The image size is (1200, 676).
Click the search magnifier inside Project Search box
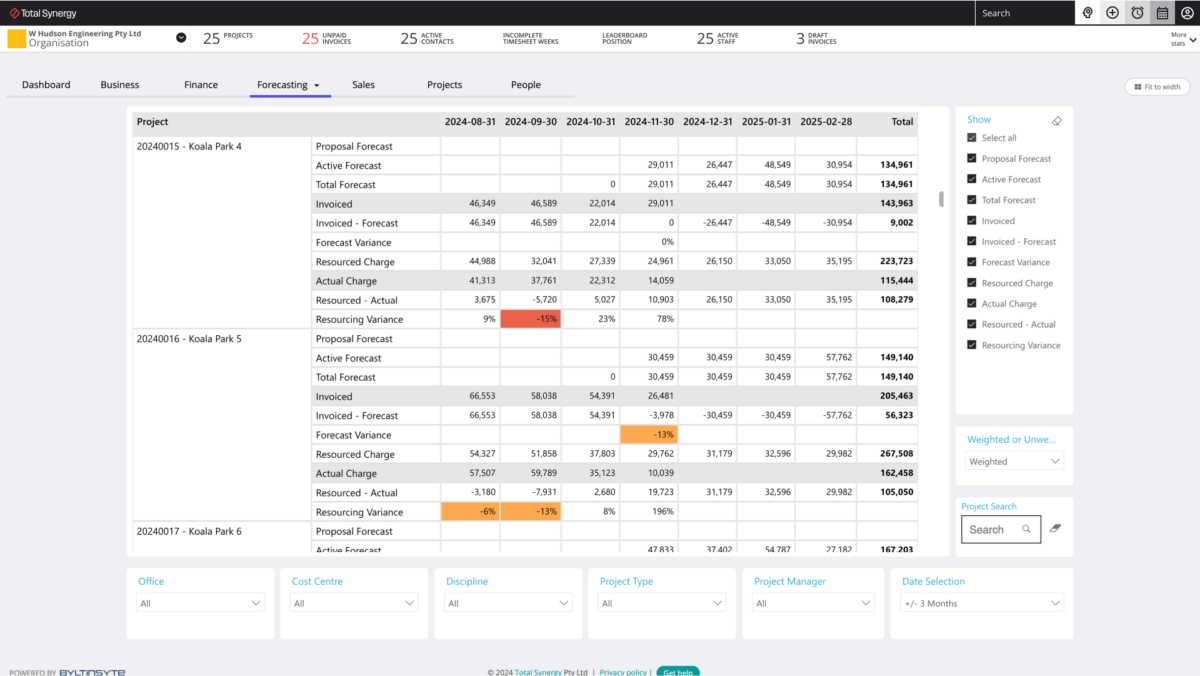(x=1027, y=529)
